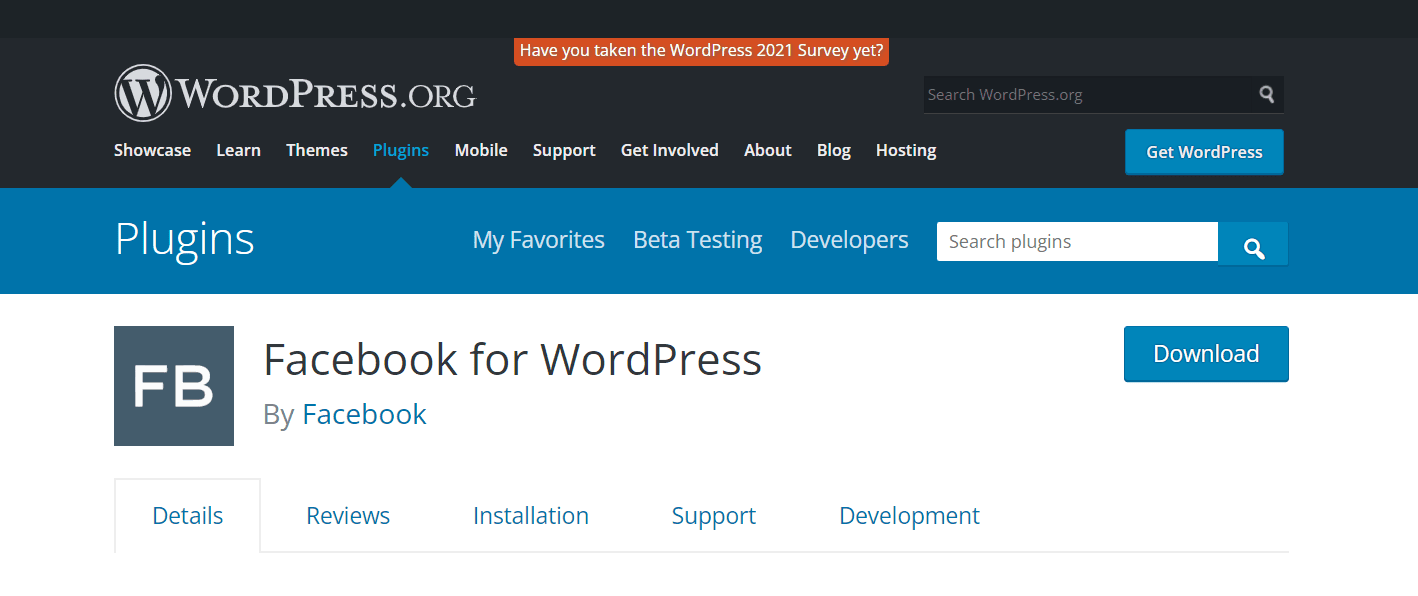
Task: Click the WordPress.org search magnifier icon
Action: 1267,94
